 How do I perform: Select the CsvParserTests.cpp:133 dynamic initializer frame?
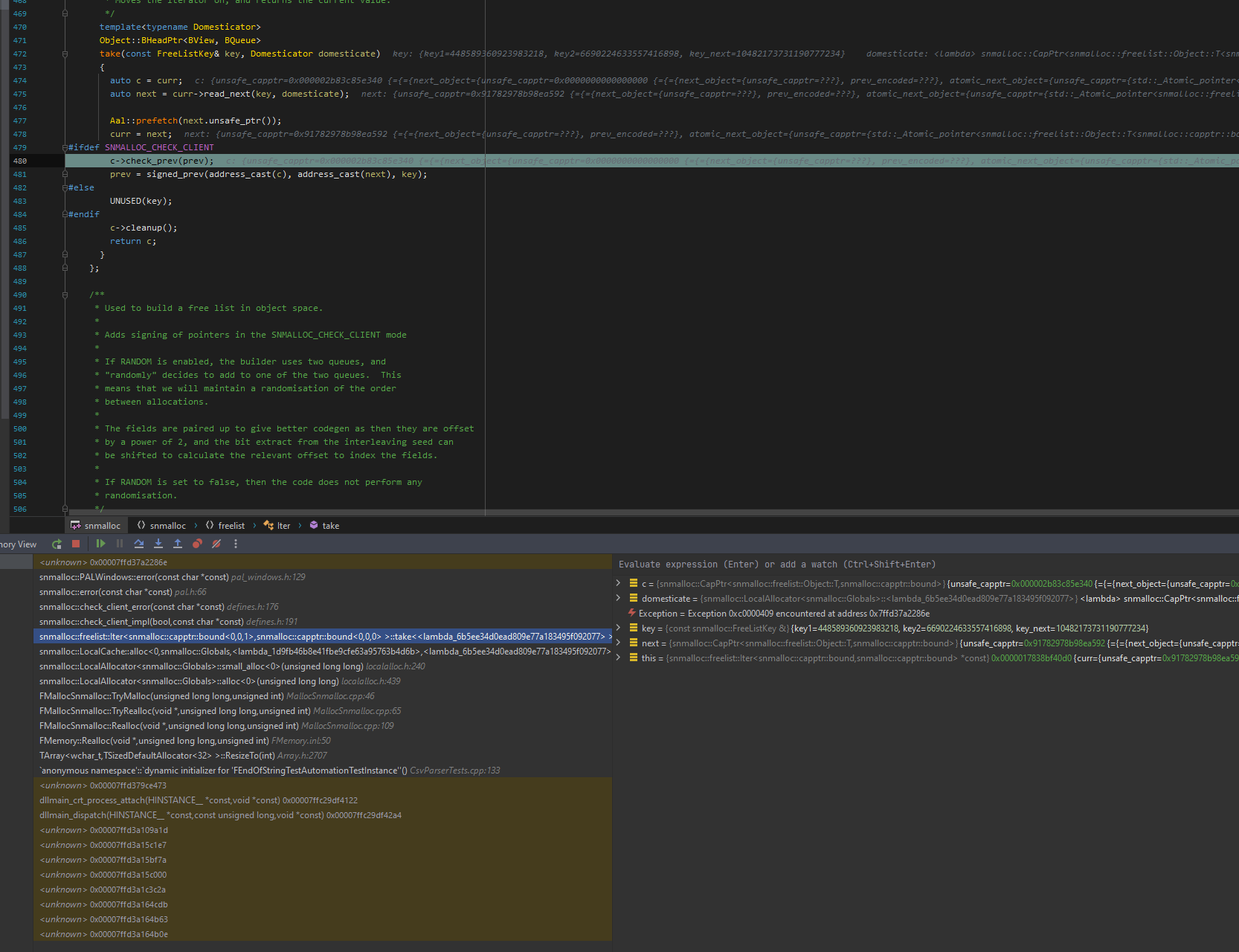(323, 771)
